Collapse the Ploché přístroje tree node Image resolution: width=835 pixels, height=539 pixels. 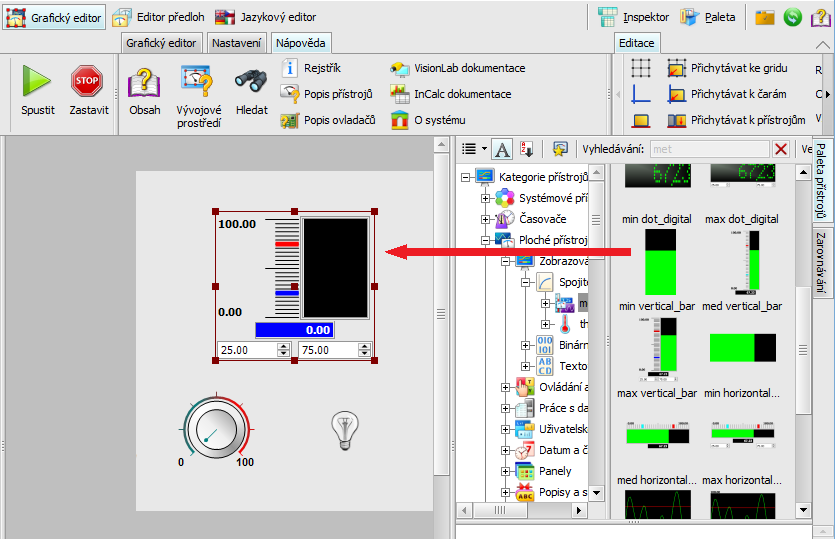point(486,240)
